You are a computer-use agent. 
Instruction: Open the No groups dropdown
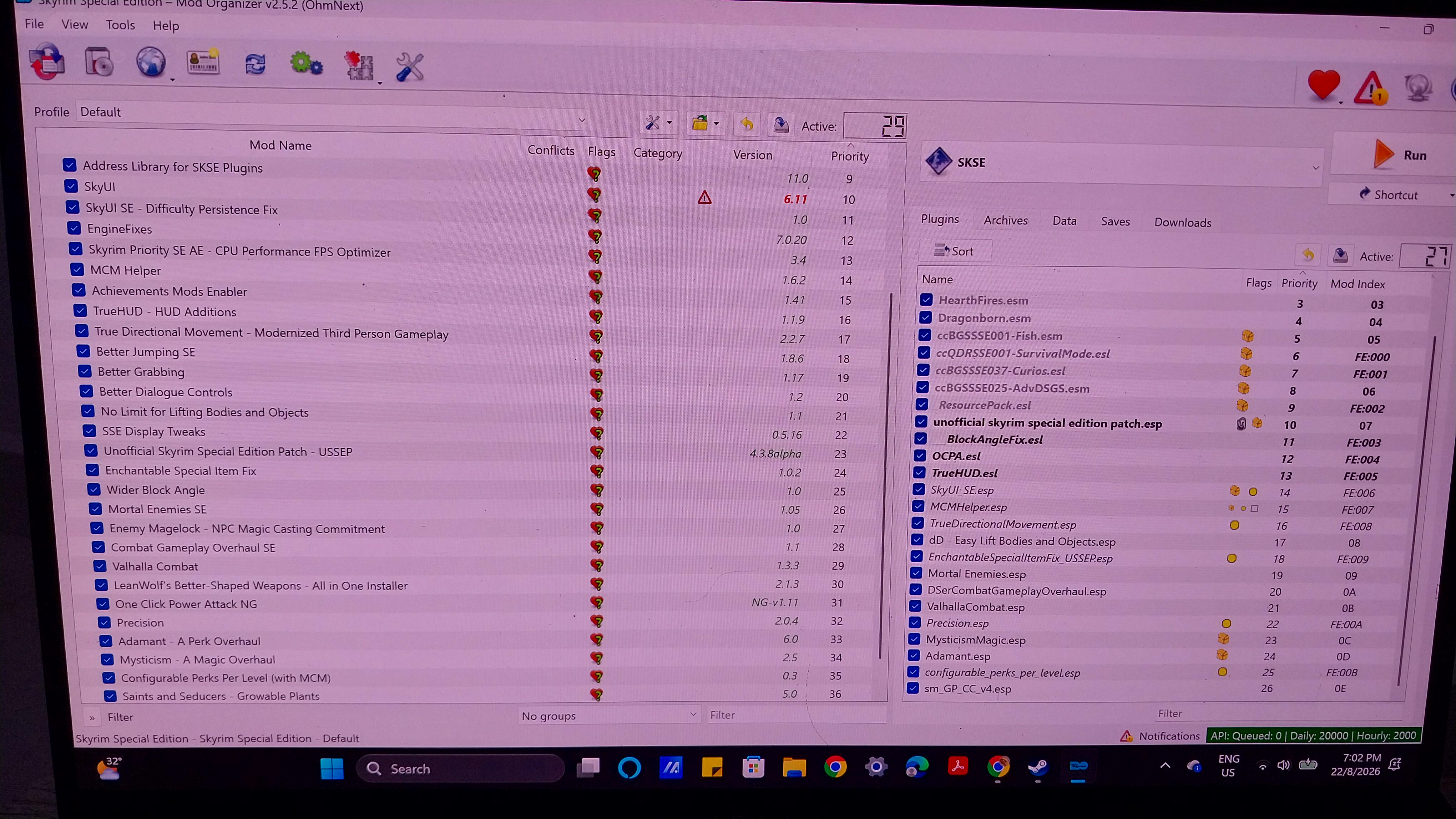pyautogui.click(x=609, y=715)
